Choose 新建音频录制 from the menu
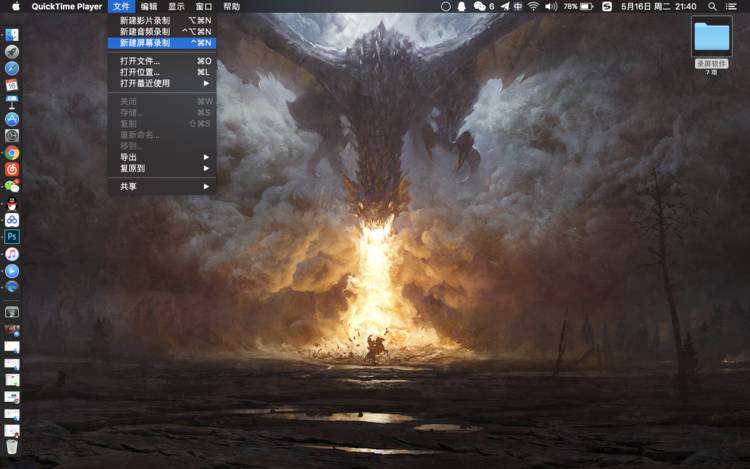Image resolution: width=750 pixels, height=469 pixels. (x=162, y=32)
